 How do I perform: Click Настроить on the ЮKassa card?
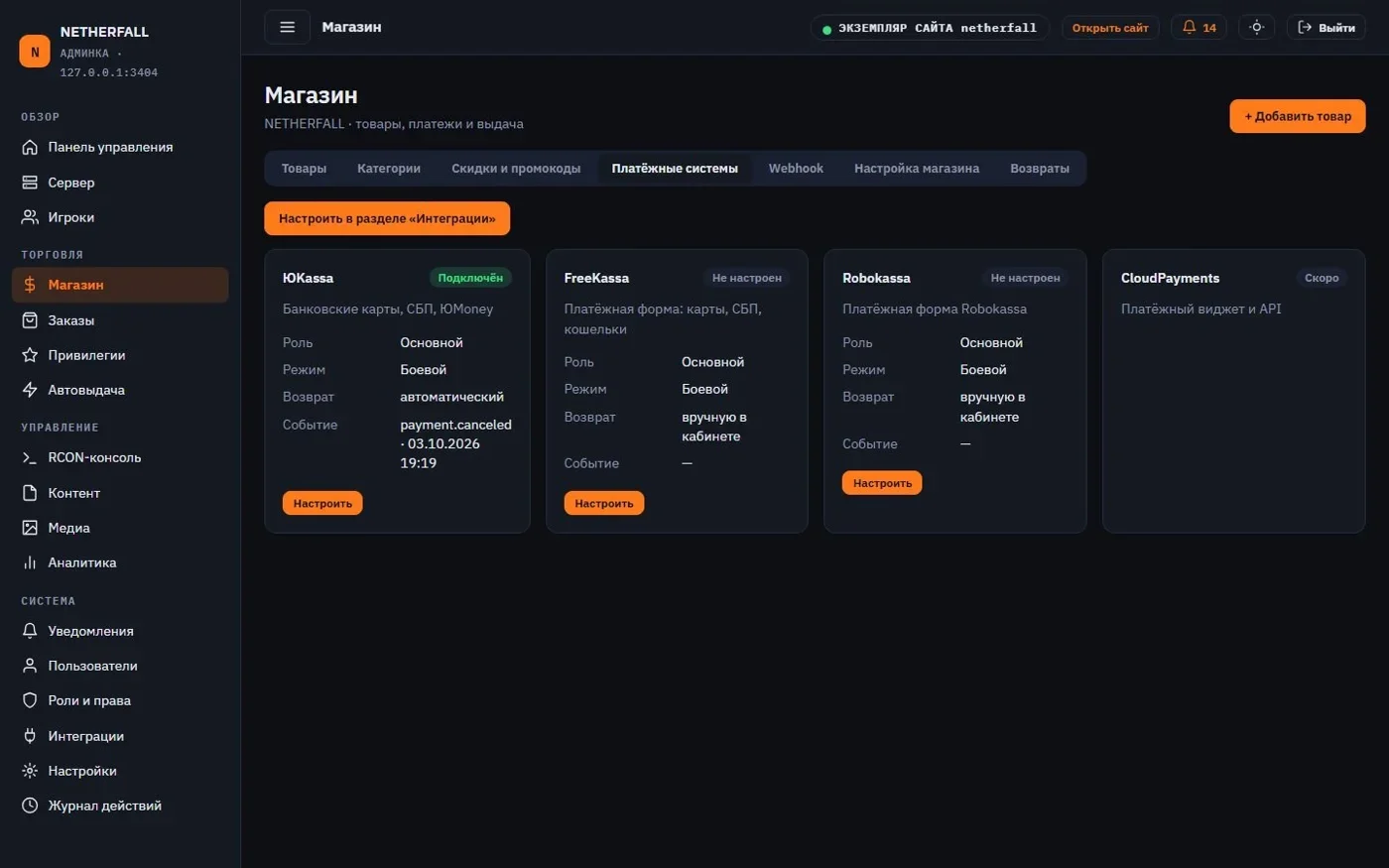click(x=322, y=503)
